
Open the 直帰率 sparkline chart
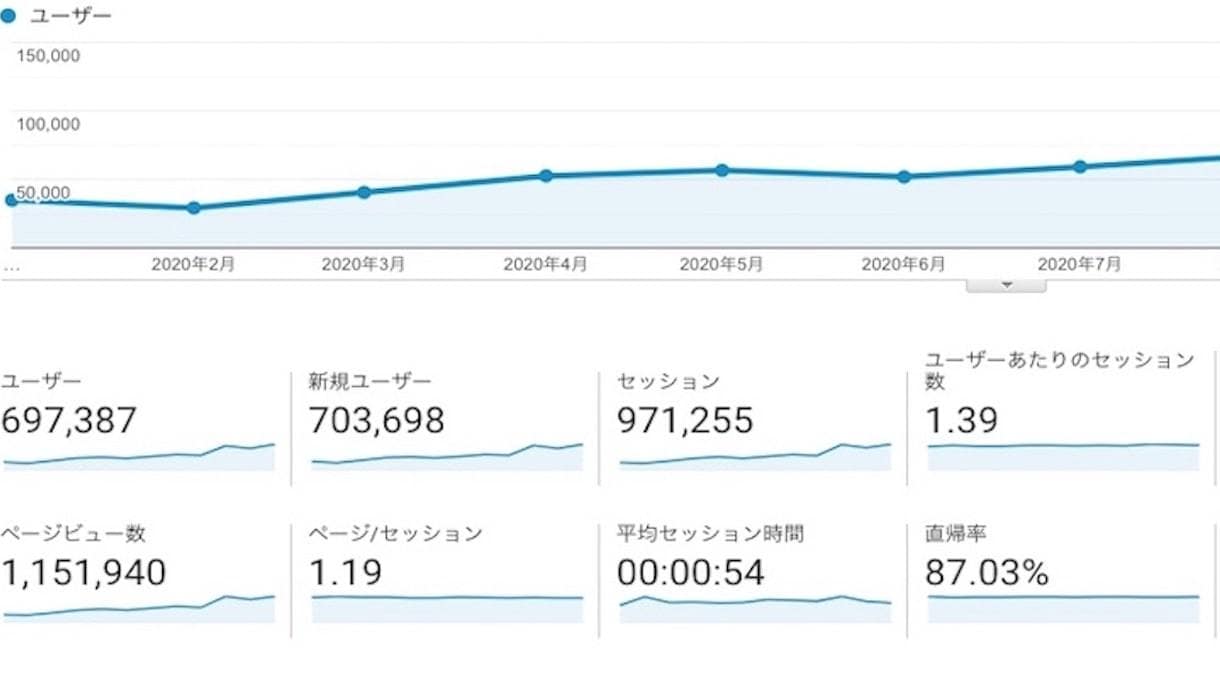click(x=1063, y=608)
